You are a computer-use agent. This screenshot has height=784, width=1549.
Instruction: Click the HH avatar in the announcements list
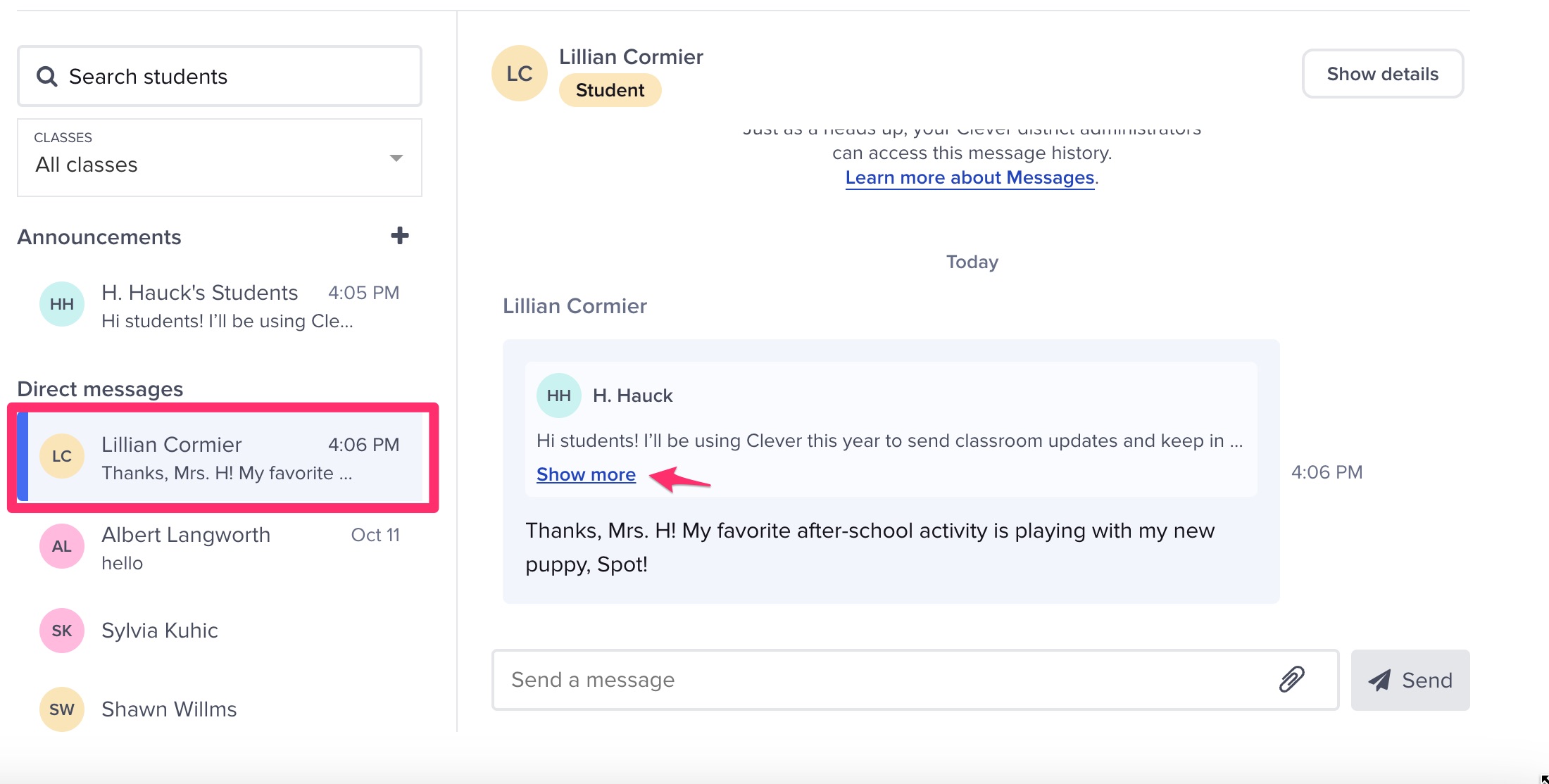click(x=61, y=304)
